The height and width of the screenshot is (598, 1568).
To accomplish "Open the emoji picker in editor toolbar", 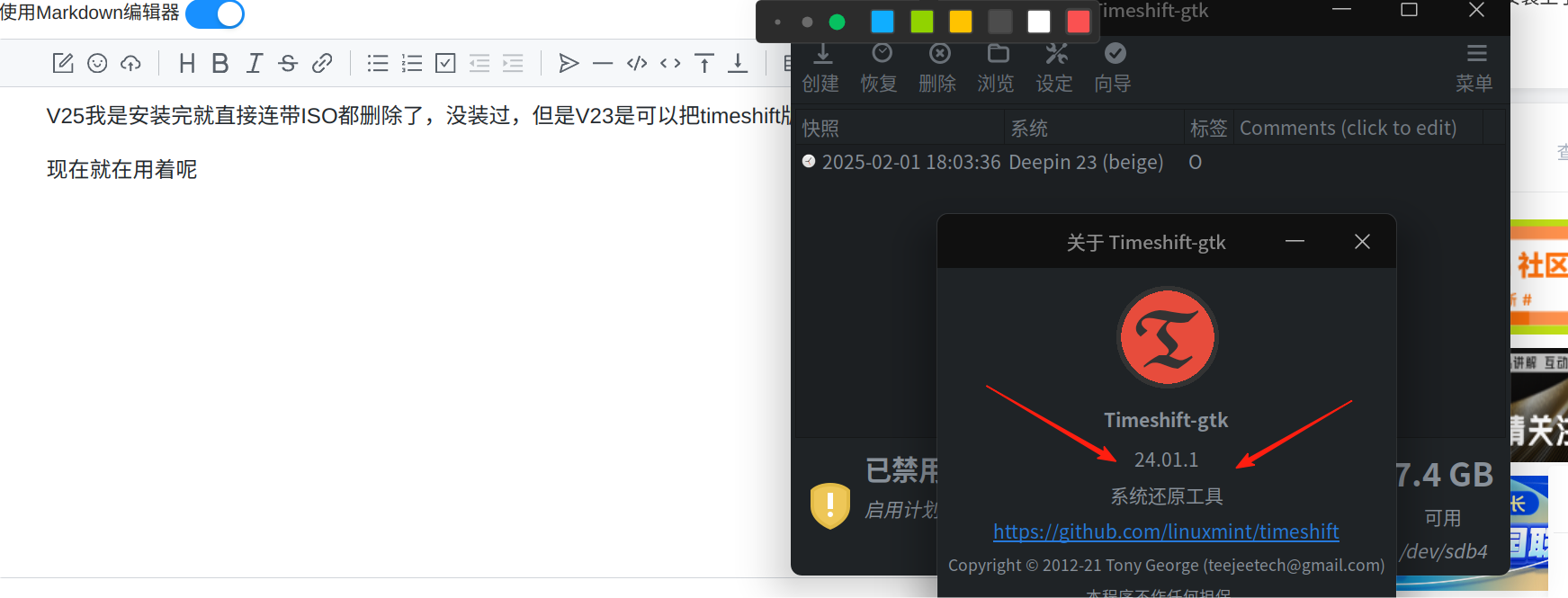I will tap(97, 63).
